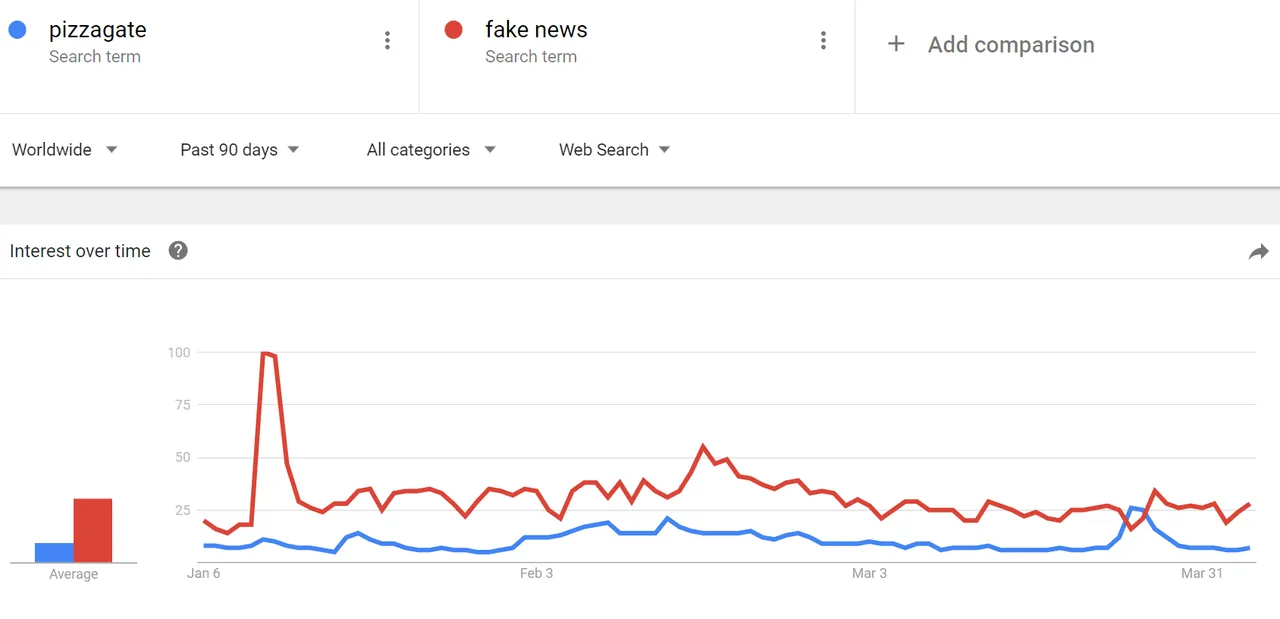Click the blue pizzagate color dot

(x=17, y=30)
